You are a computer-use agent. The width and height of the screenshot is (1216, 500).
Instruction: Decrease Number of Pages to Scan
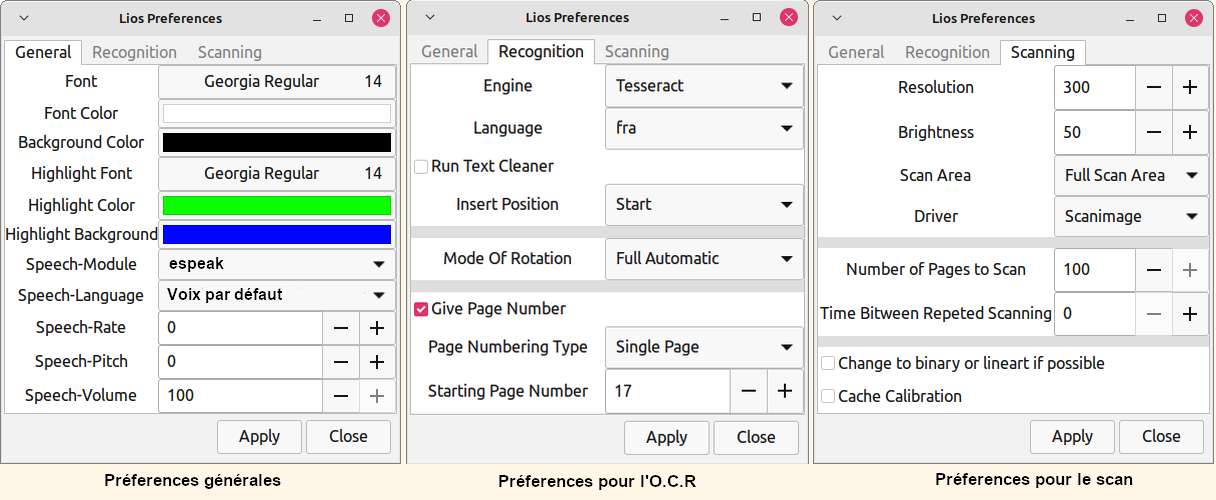coord(1153,269)
